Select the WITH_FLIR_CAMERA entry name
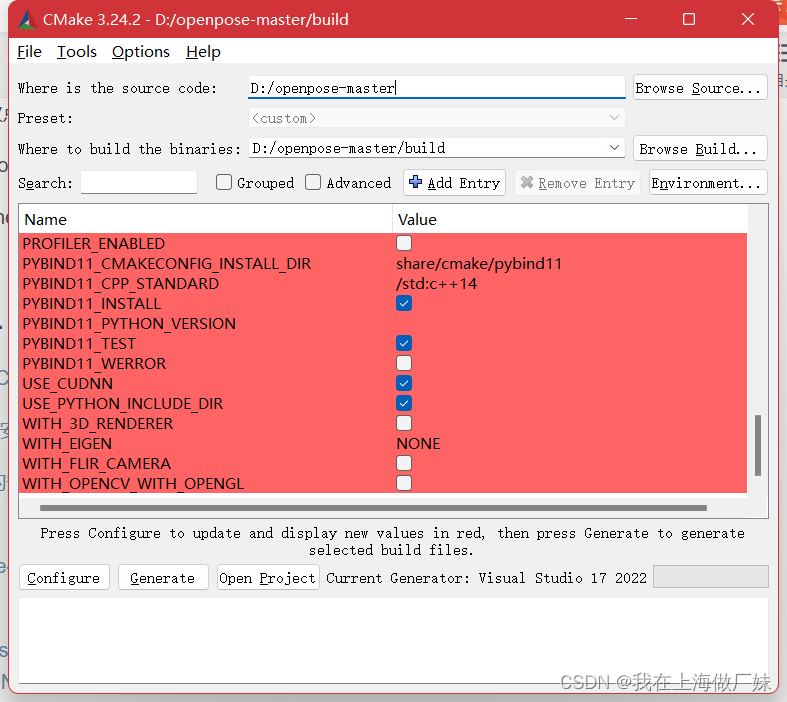 [x=96, y=464]
